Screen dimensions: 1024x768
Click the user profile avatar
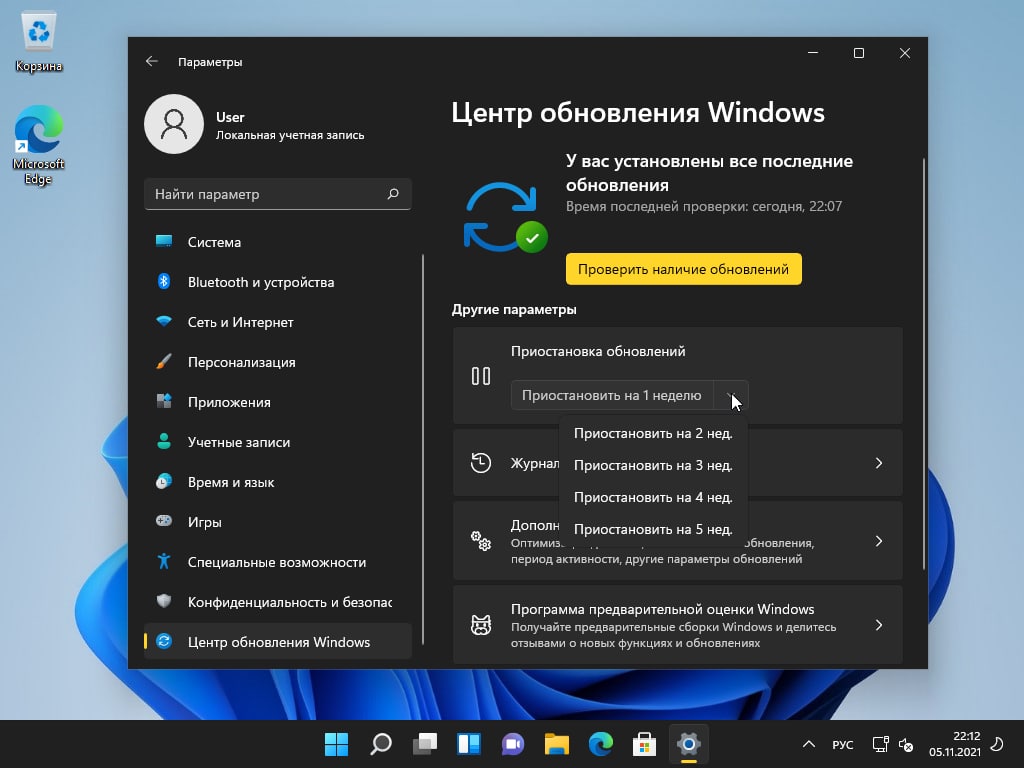tap(174, 125)
